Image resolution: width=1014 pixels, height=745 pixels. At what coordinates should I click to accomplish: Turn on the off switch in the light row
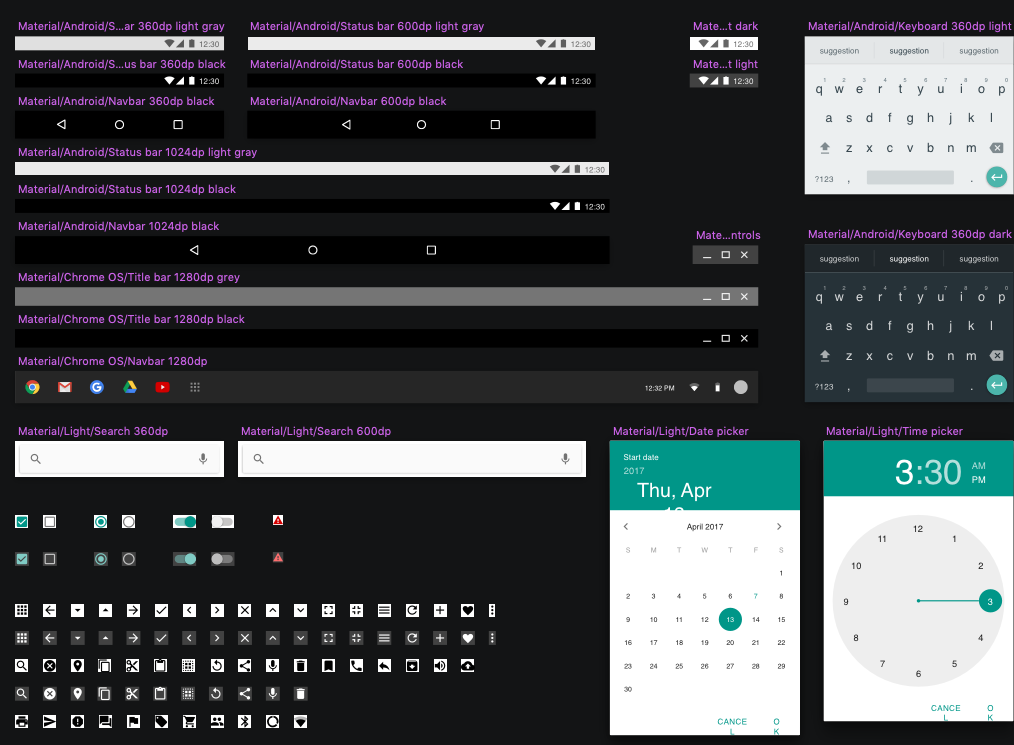(x=222, y=521)
